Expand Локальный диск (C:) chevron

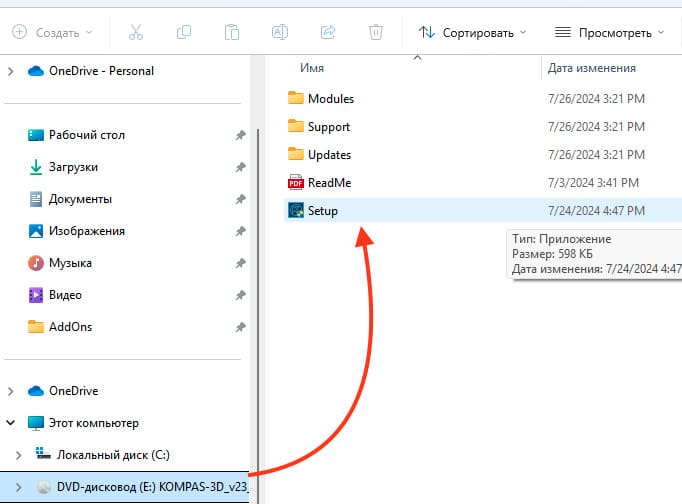coord(18,455)
